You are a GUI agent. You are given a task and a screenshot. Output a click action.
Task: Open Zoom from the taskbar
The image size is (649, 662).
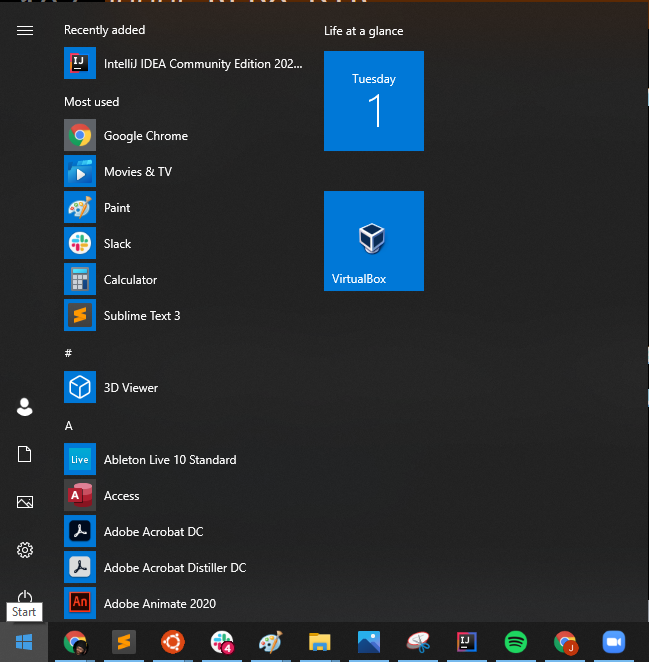(x=614, y=642)
